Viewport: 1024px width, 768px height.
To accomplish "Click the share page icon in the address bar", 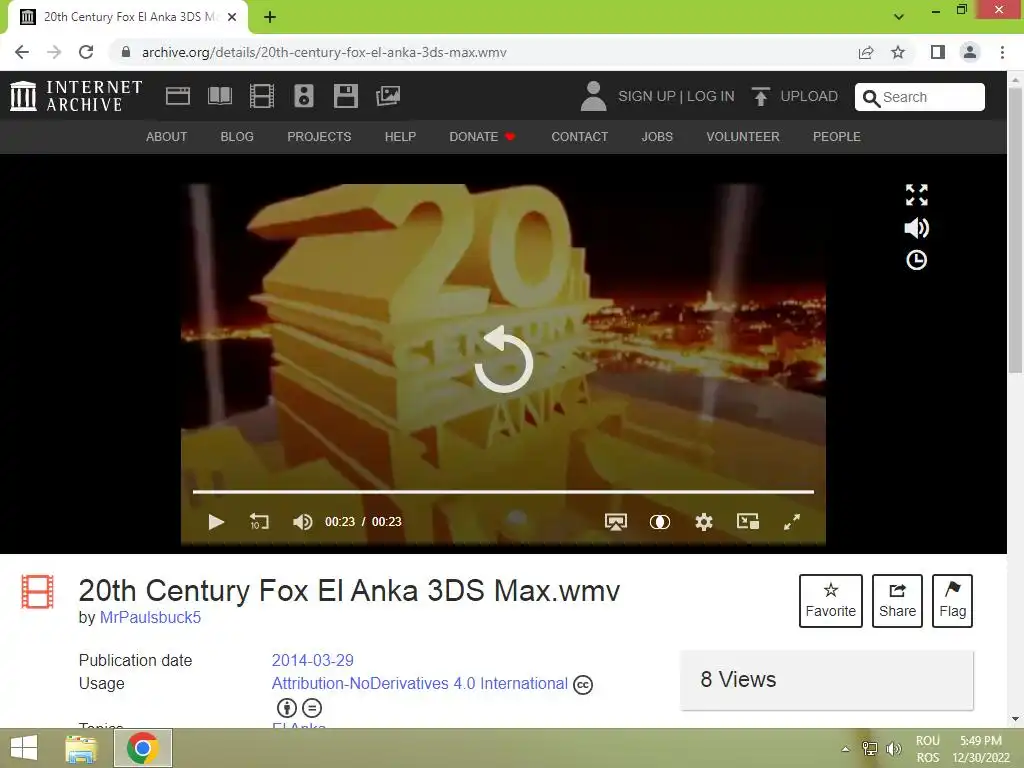I will pyautogui.click(x=866, y=52).
